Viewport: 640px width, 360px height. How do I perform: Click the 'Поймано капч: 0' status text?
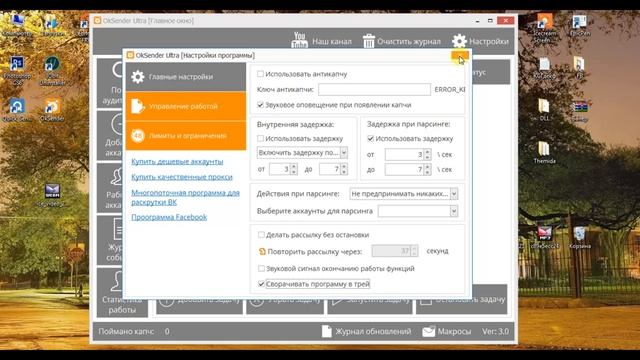[x=134, y=331]
